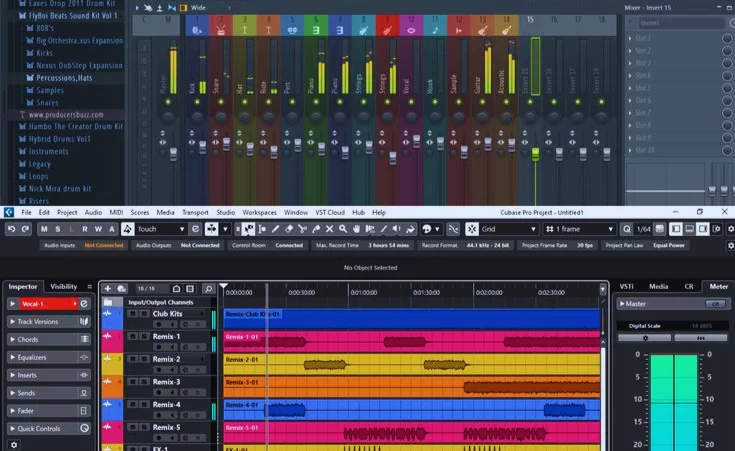Toggle the Master channel mute LED in FL mixer
Image resolution: width=735 pixels, height=451 pixels.
(x=168, y=102)
